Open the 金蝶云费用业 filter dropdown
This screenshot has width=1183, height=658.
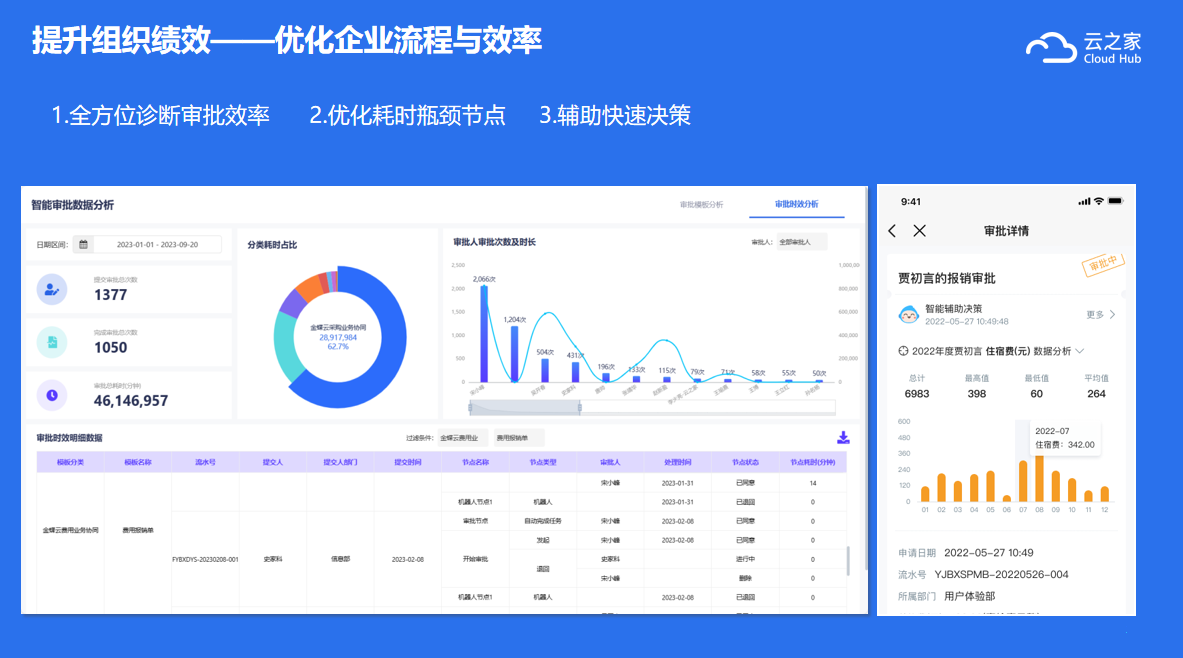coord(463,437)
